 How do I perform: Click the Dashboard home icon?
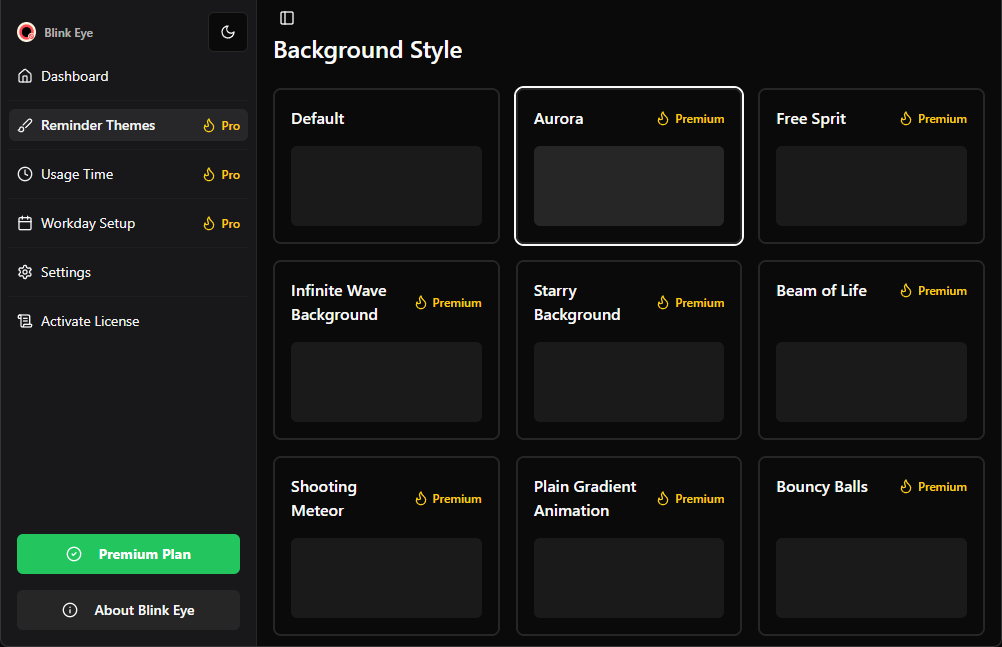[x=25, y=76]
